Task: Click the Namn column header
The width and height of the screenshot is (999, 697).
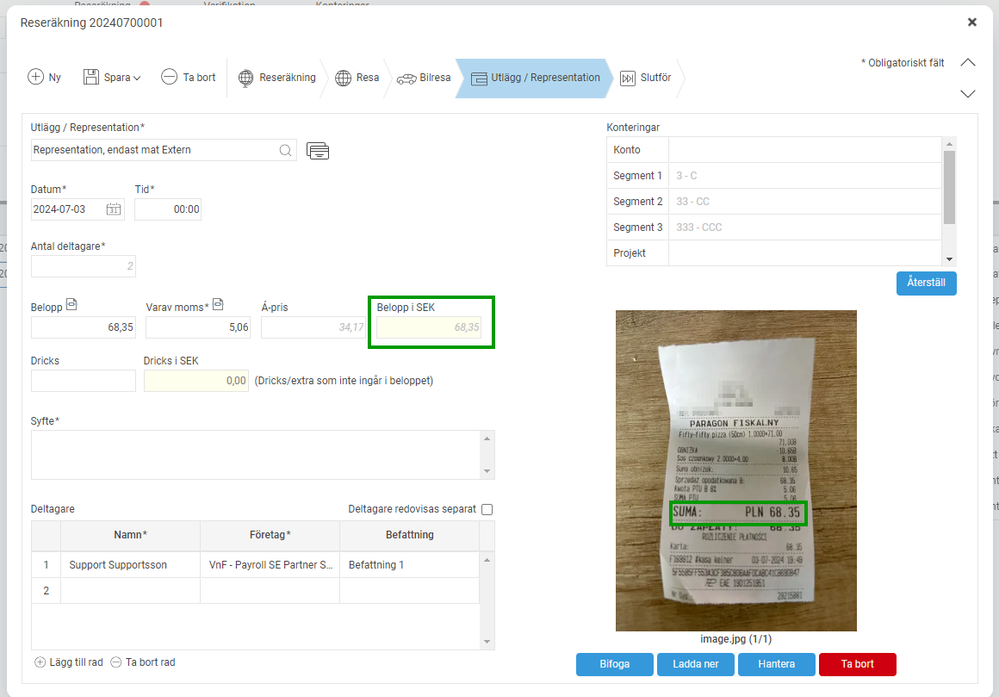Action: click(x=131, y=535)
